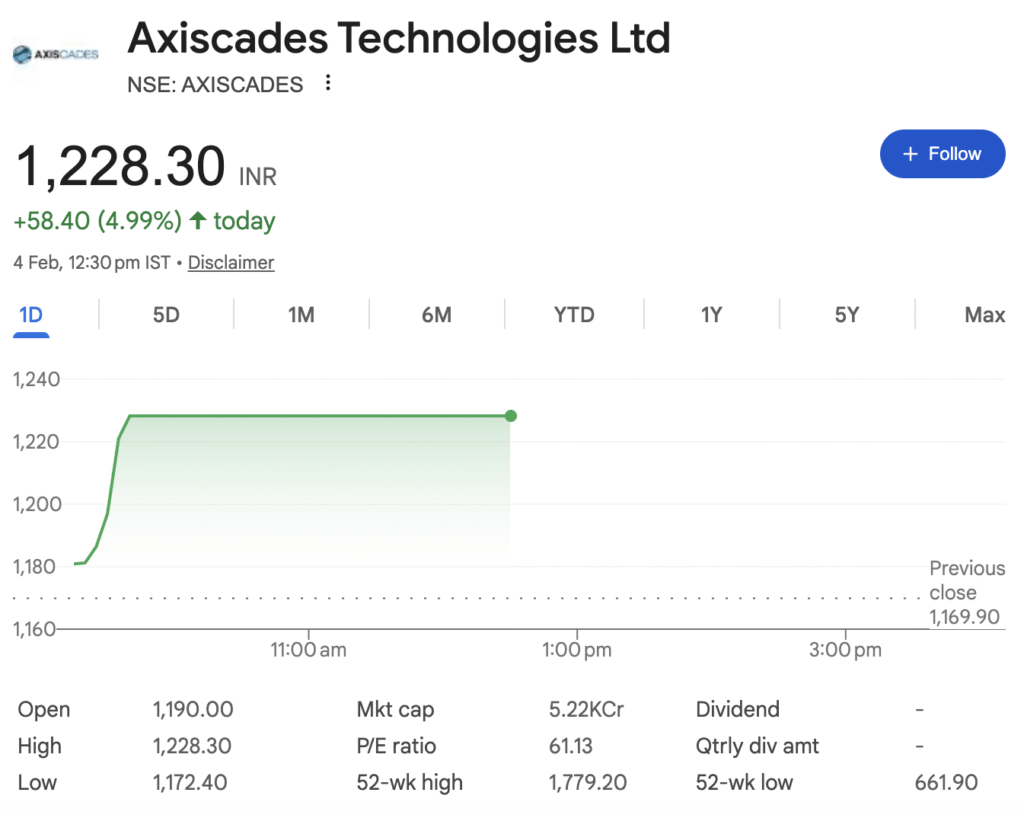Switch to the 5D chart tab
Screen dimensions: 1024x815
pos(166,315)
